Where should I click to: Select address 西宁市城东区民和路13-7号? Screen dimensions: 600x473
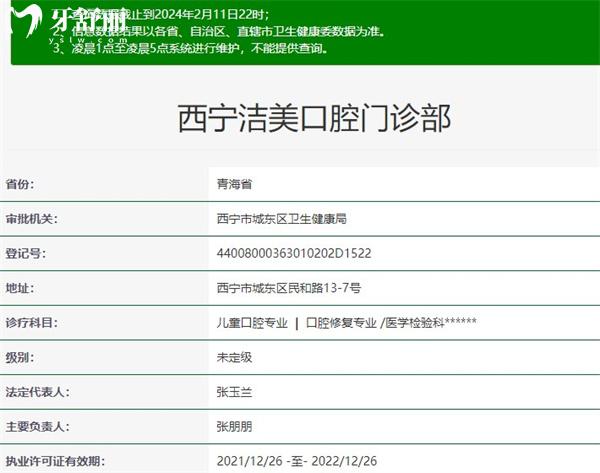pos(289,288)
